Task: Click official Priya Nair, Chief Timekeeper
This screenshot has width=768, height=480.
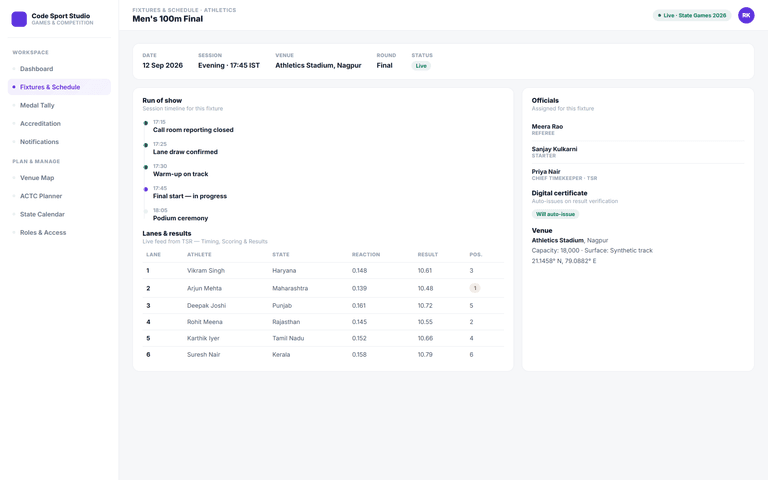Action: (x=638, y=174)
